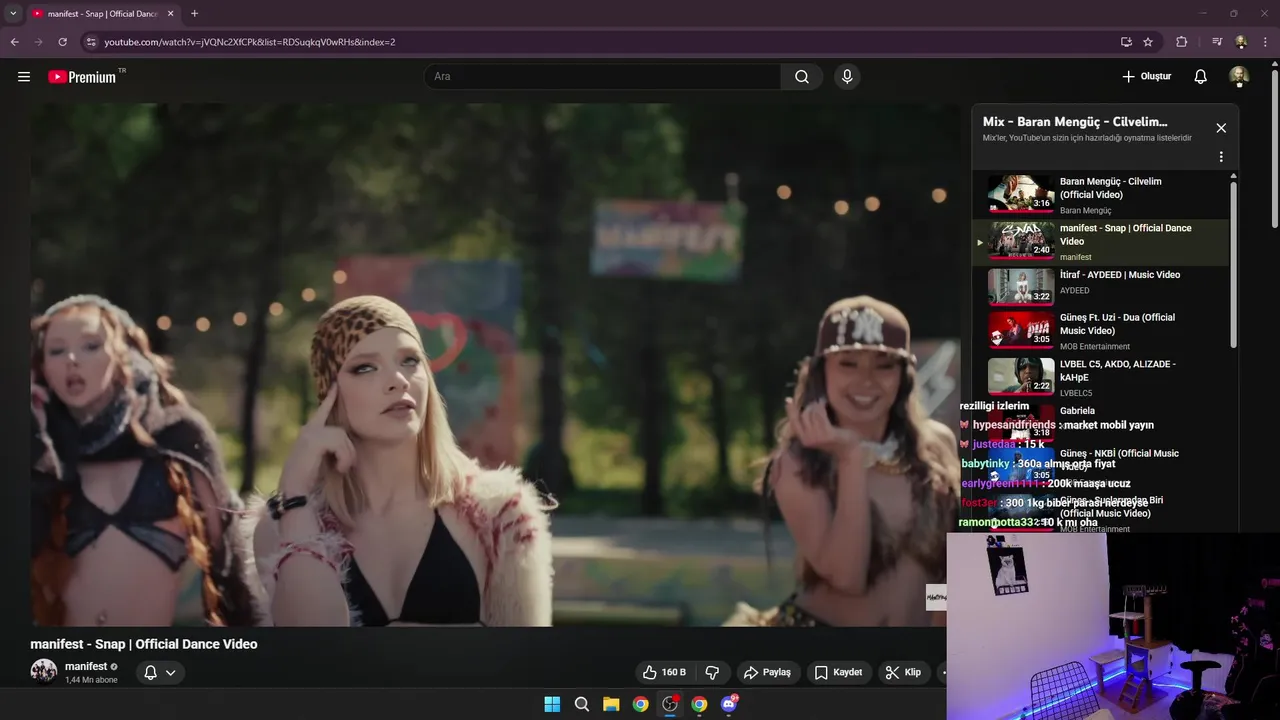
Task: Open Chrome profile avatar
Action: tap(1241, 42)
